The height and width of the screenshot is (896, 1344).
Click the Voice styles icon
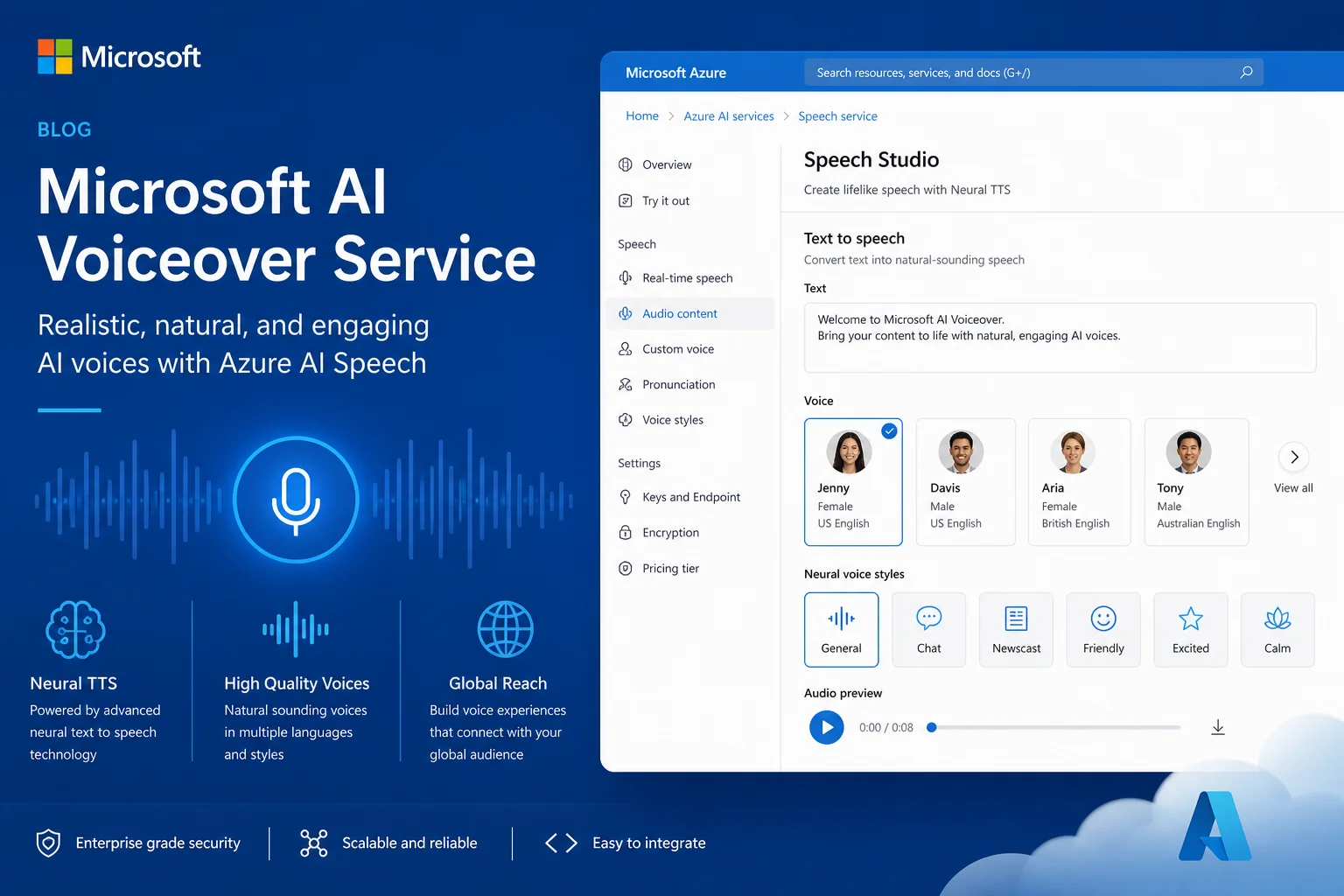click(626, 420)
